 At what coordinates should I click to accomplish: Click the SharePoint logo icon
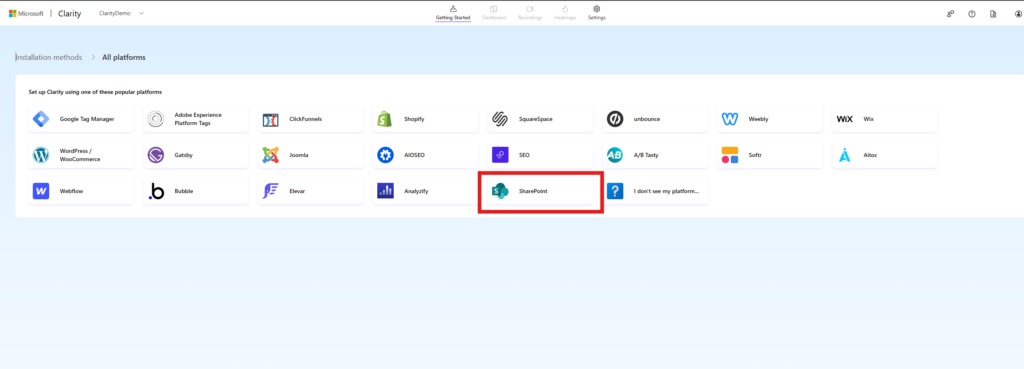click(x=500, y=191)
